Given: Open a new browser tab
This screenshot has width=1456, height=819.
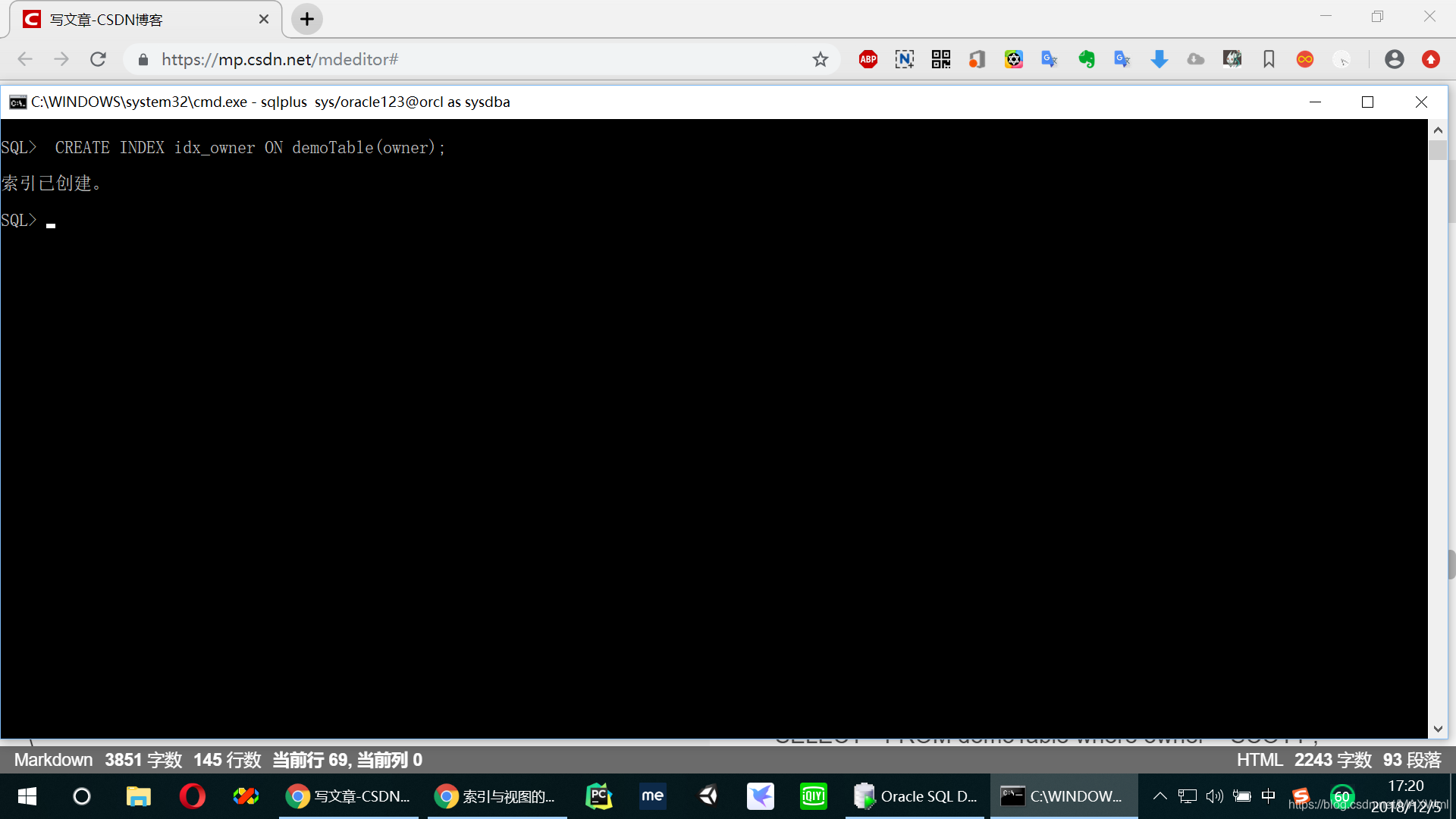Looking at the screenshot, I should coord(307,20).
